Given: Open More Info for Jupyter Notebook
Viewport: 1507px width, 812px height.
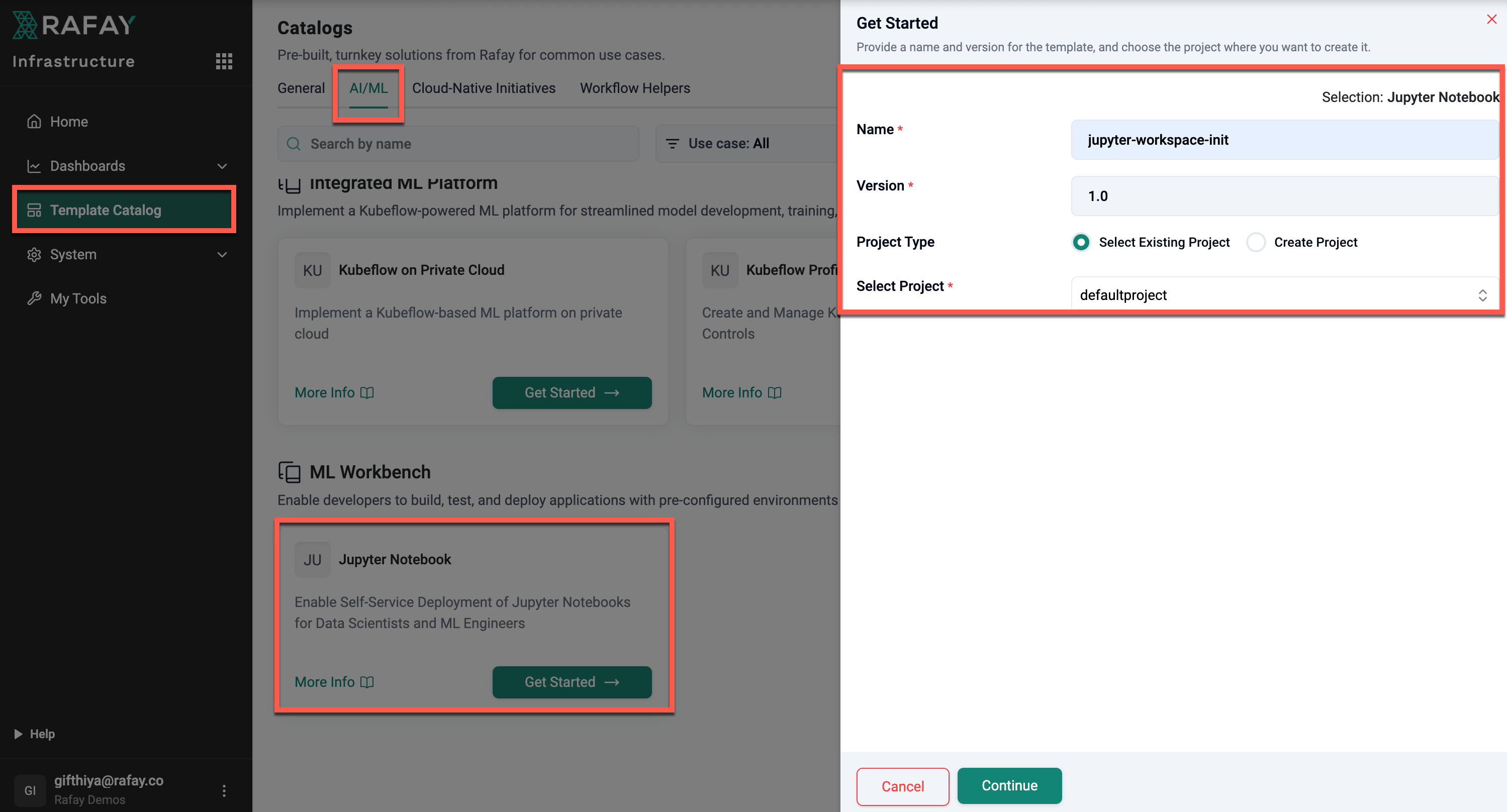Looking at the screenshot, I should pyautogui.click(x=334, y=682).
